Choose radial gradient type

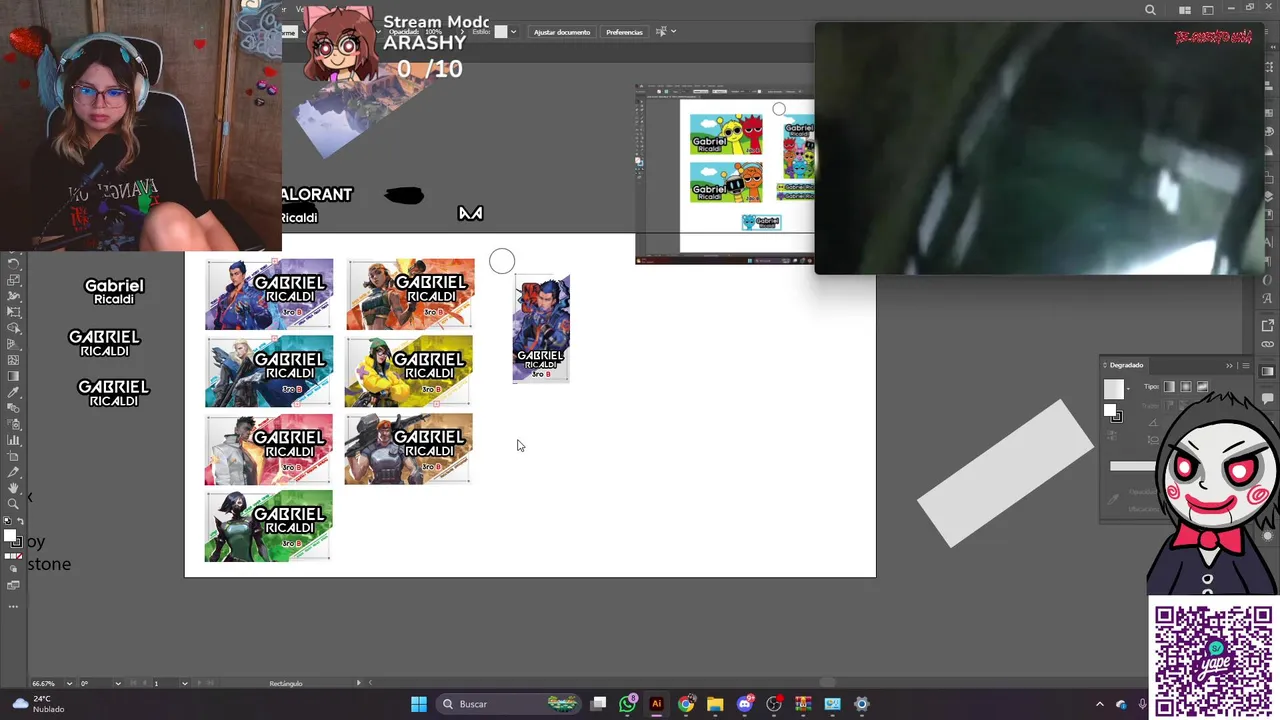(x=1186, y=387)
